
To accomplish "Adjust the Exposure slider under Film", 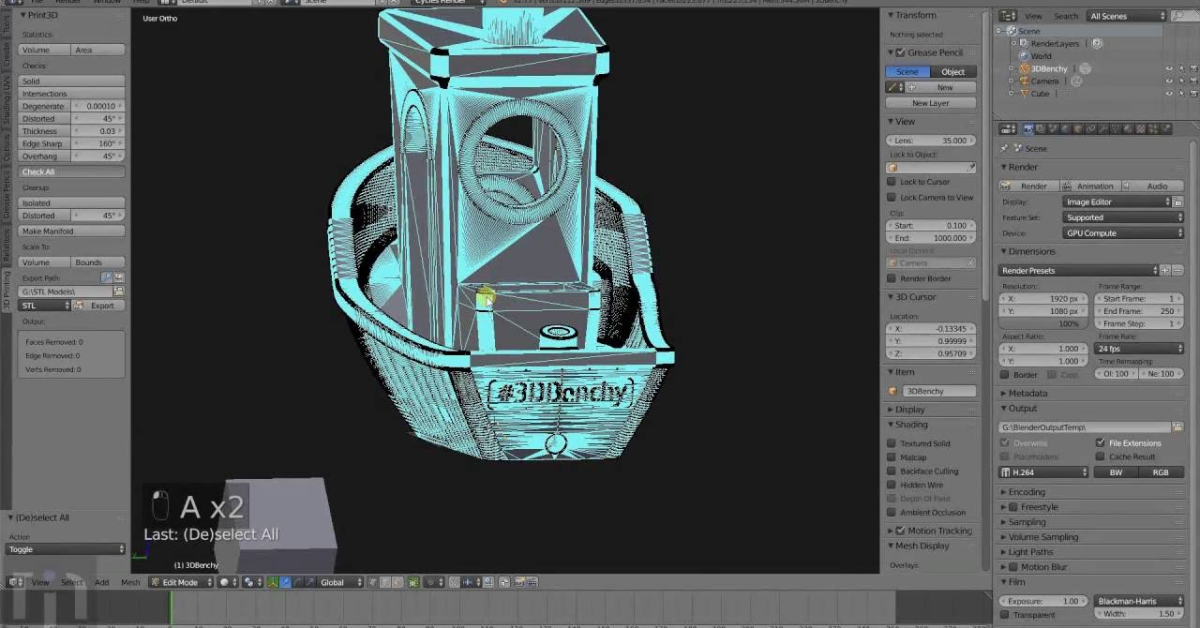I will click(x=1042, y=601).
